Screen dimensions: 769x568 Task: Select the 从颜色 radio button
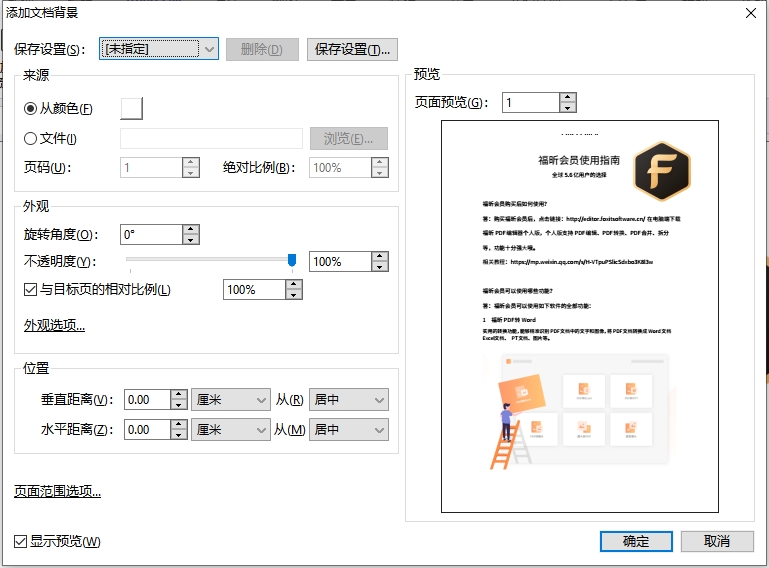31,109
